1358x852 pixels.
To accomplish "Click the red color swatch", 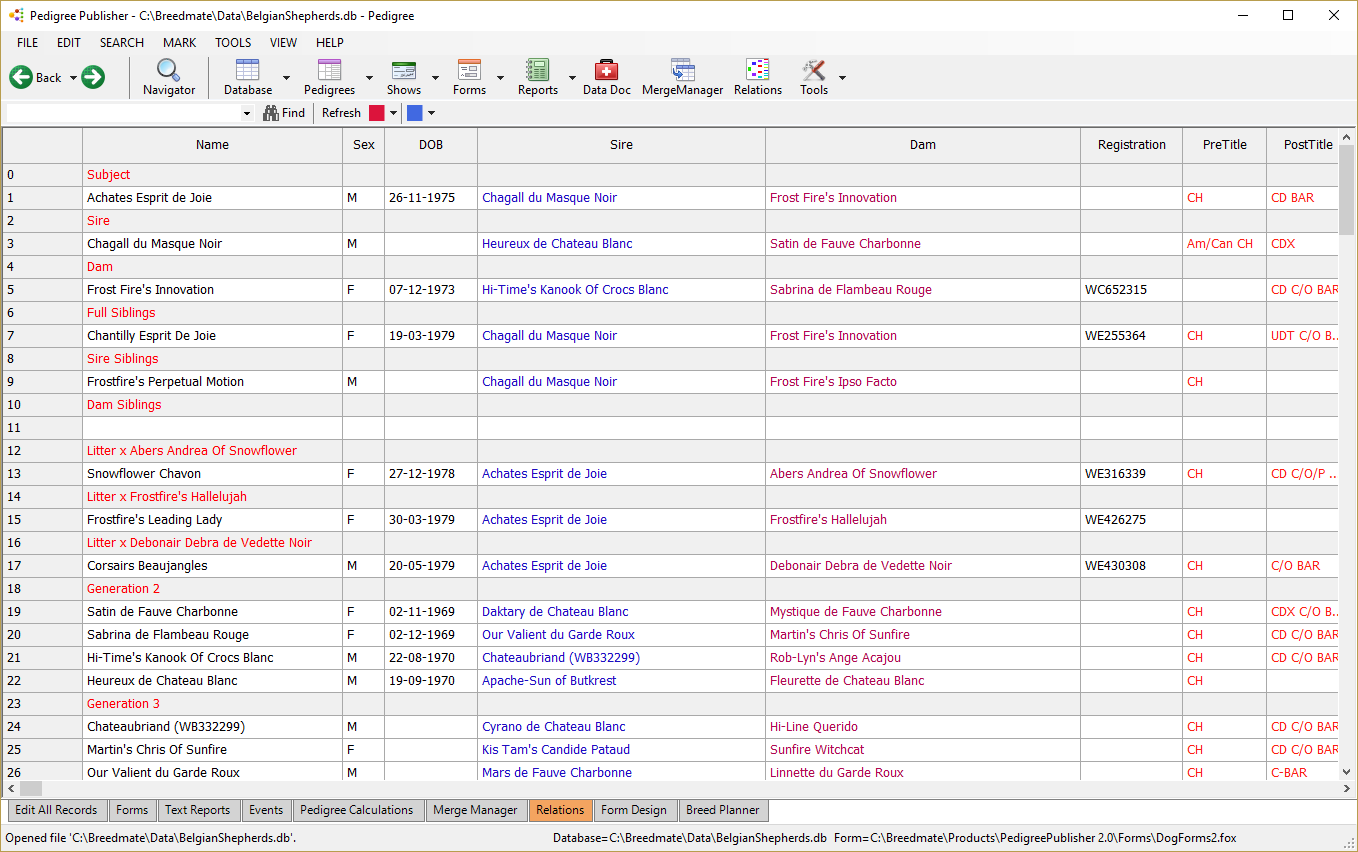I will [x=377, y=113].
